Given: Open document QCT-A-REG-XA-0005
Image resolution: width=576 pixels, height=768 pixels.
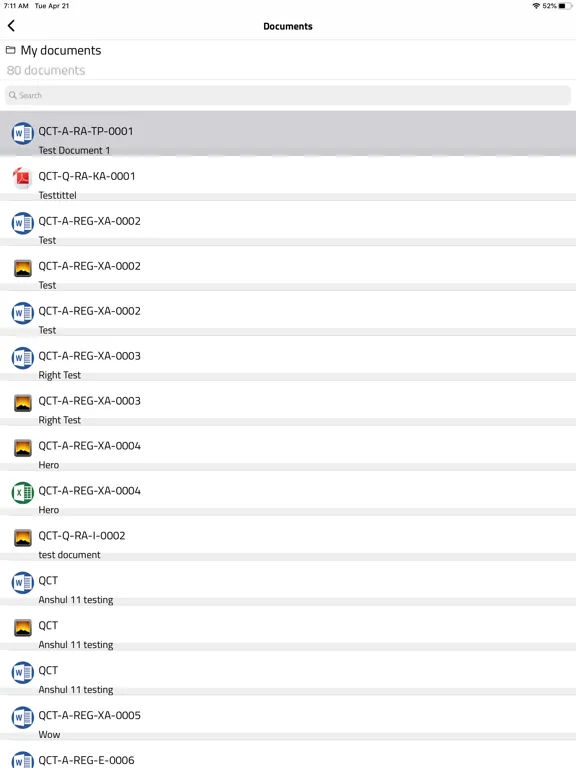Looking at the screenshot, I should (288, 718).
